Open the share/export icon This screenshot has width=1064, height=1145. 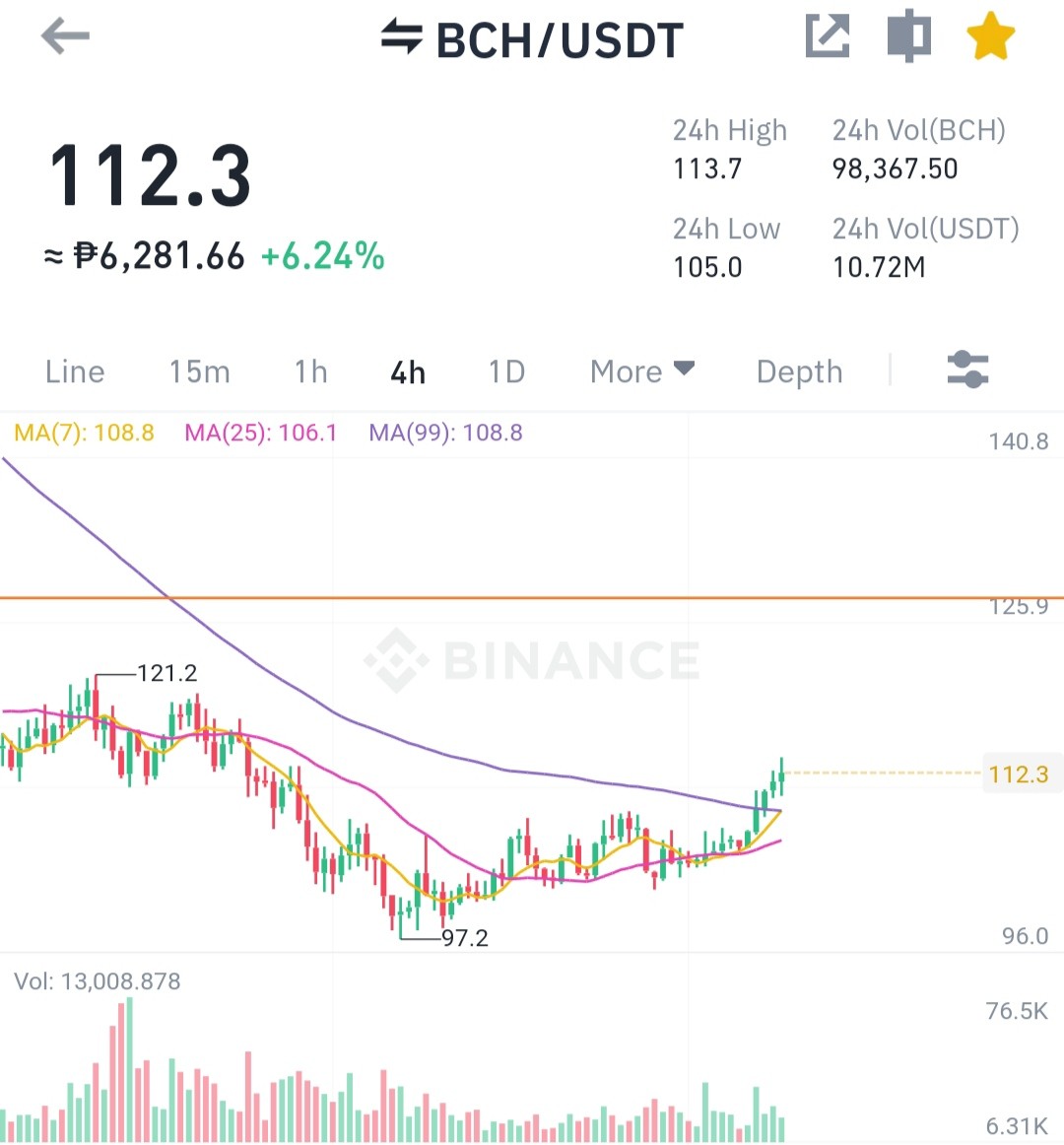(x=828, y=35)
